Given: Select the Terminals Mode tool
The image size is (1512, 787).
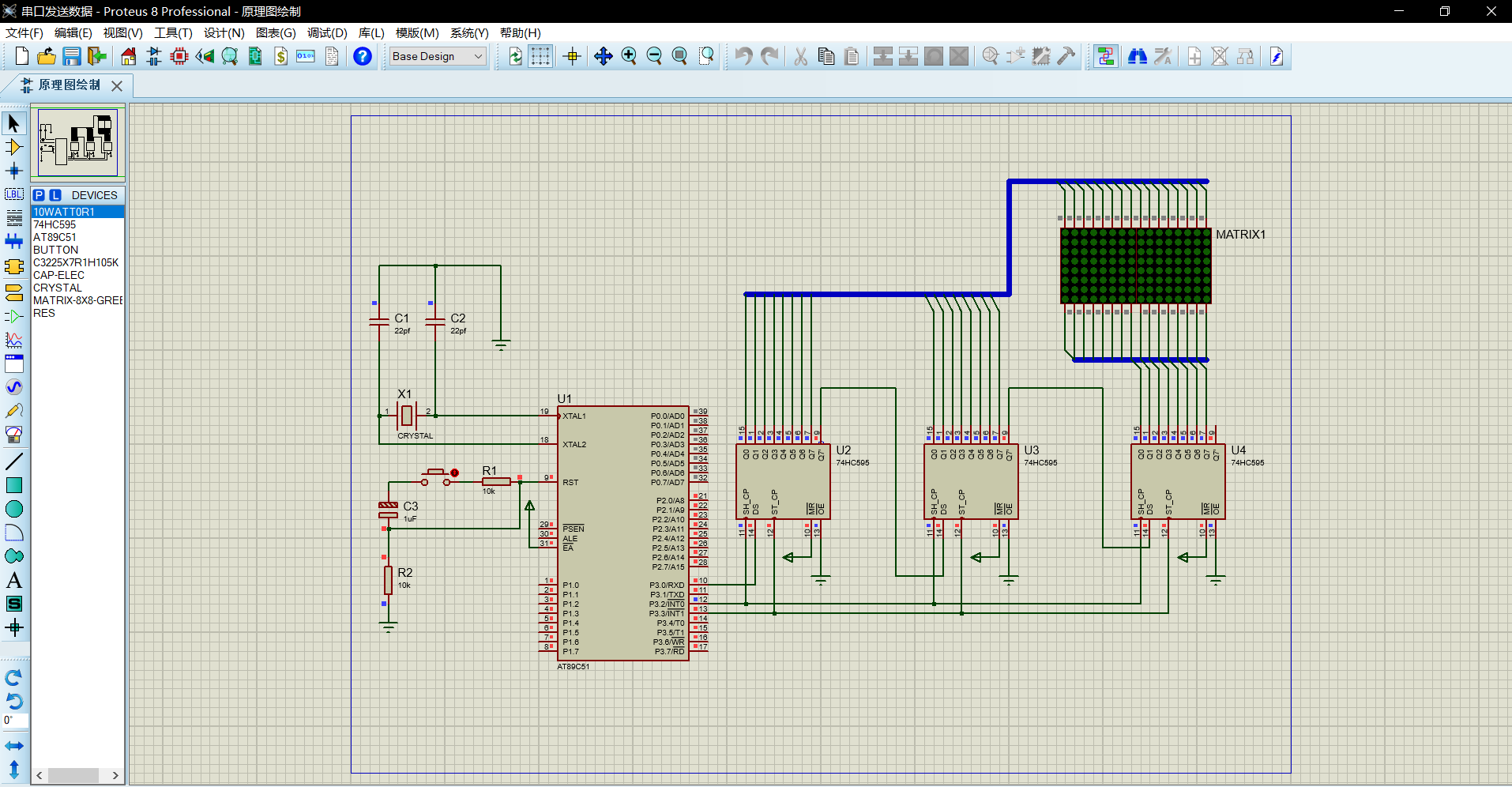Looking at the screenshot, I should 14,292.
